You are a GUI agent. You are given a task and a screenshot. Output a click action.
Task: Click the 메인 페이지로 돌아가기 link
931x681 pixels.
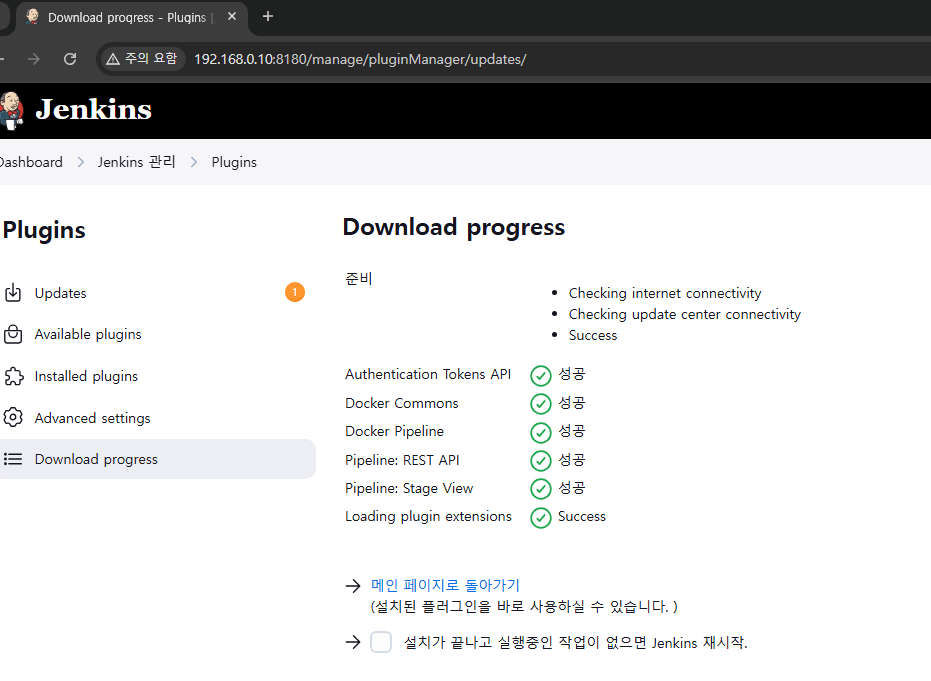(x=445, y=585)
